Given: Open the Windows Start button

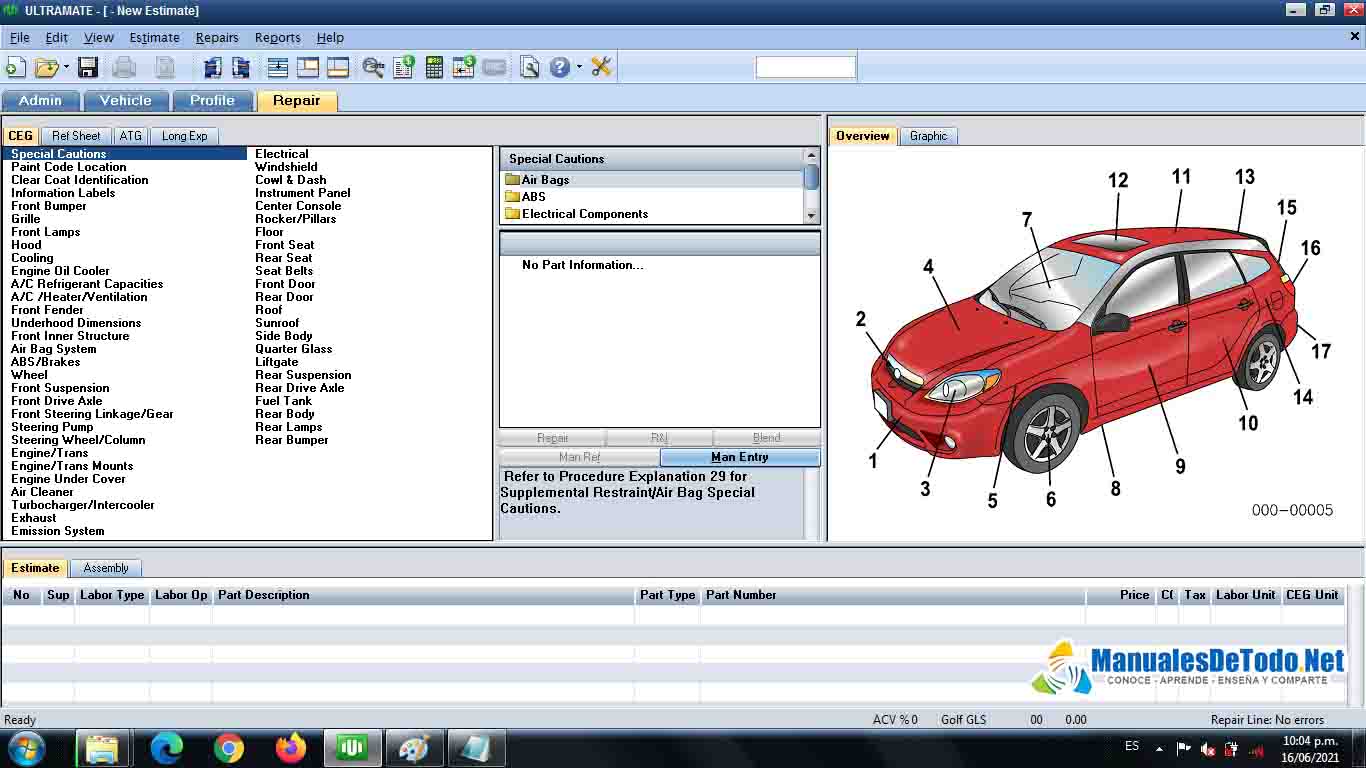Looking at the screenshot, I should [x=26, y=748].
